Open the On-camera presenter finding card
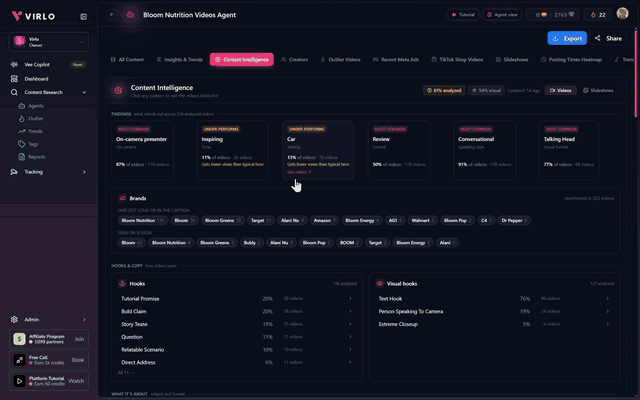640x400 pixels. (142, 150)
